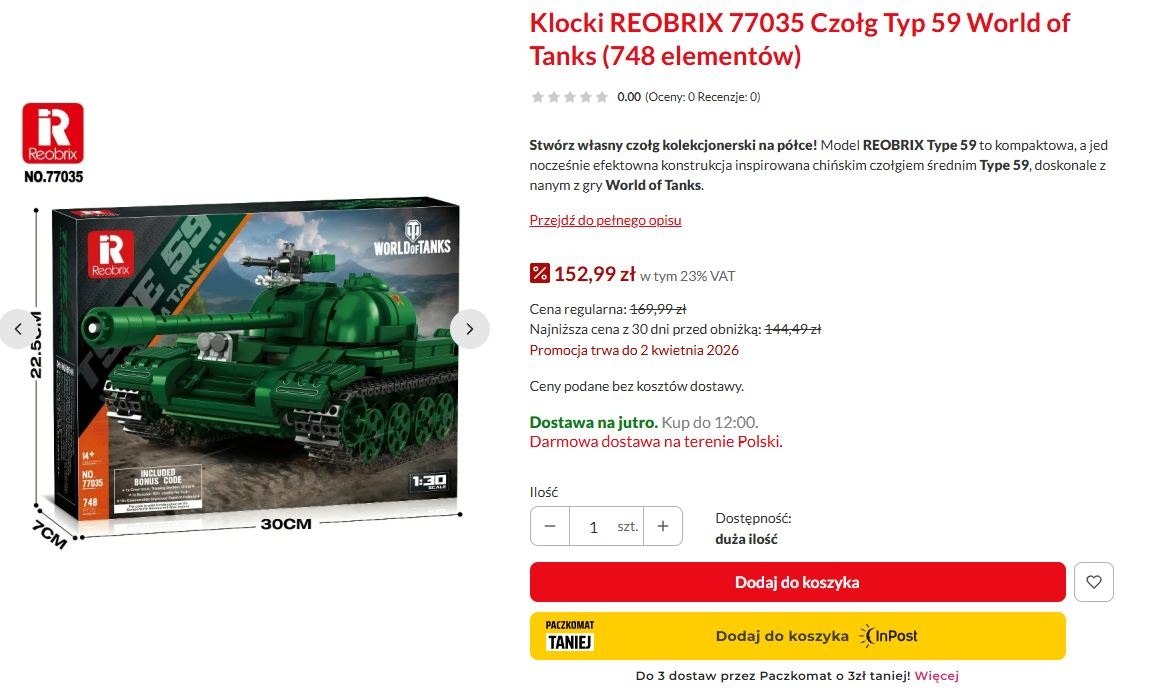The width and height of the screenshot is (1172, 691).
Task: Click the next image arrow on gallery
Action: coord(469,329)
